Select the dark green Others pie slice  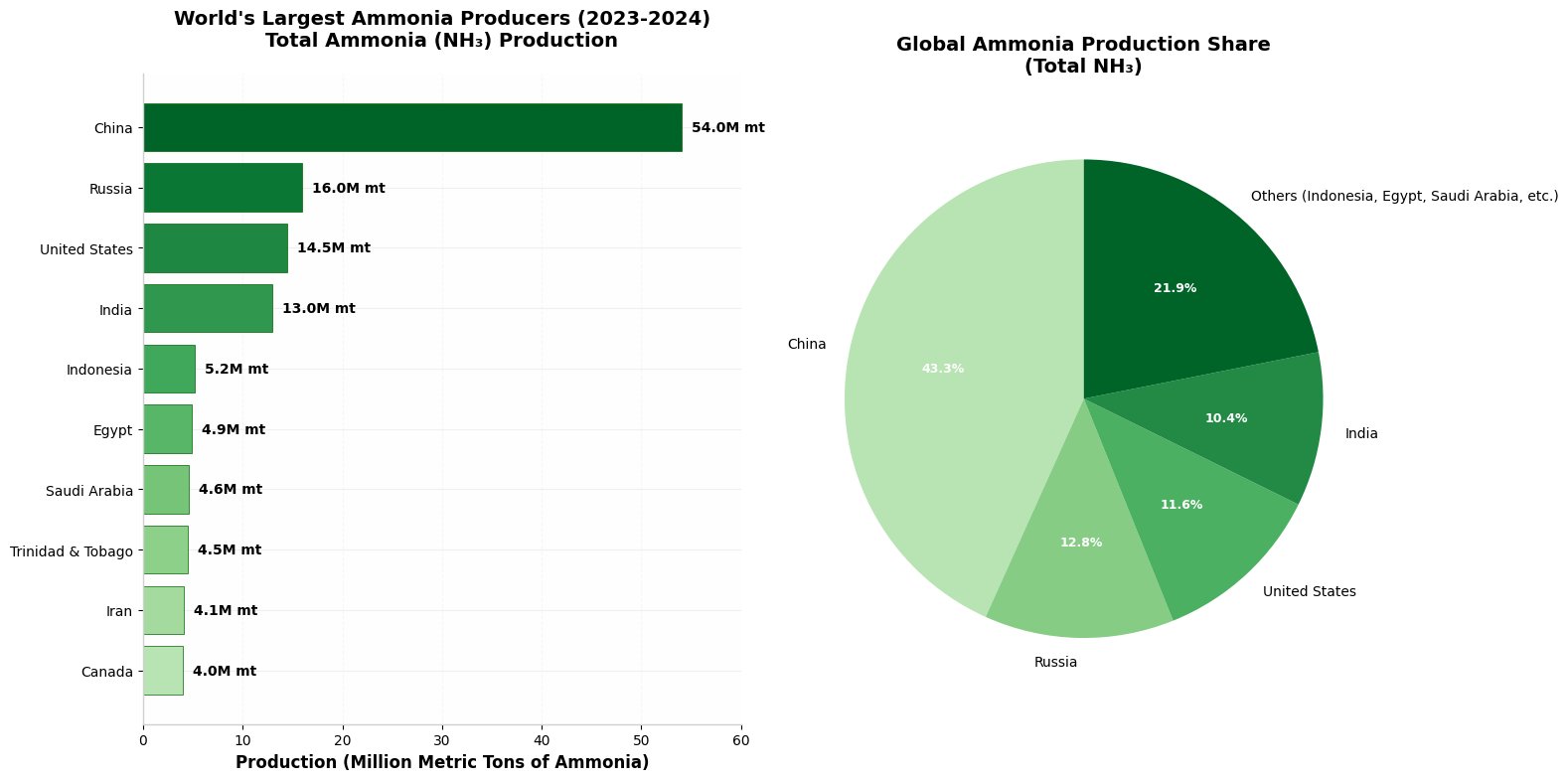[1182, 268]
